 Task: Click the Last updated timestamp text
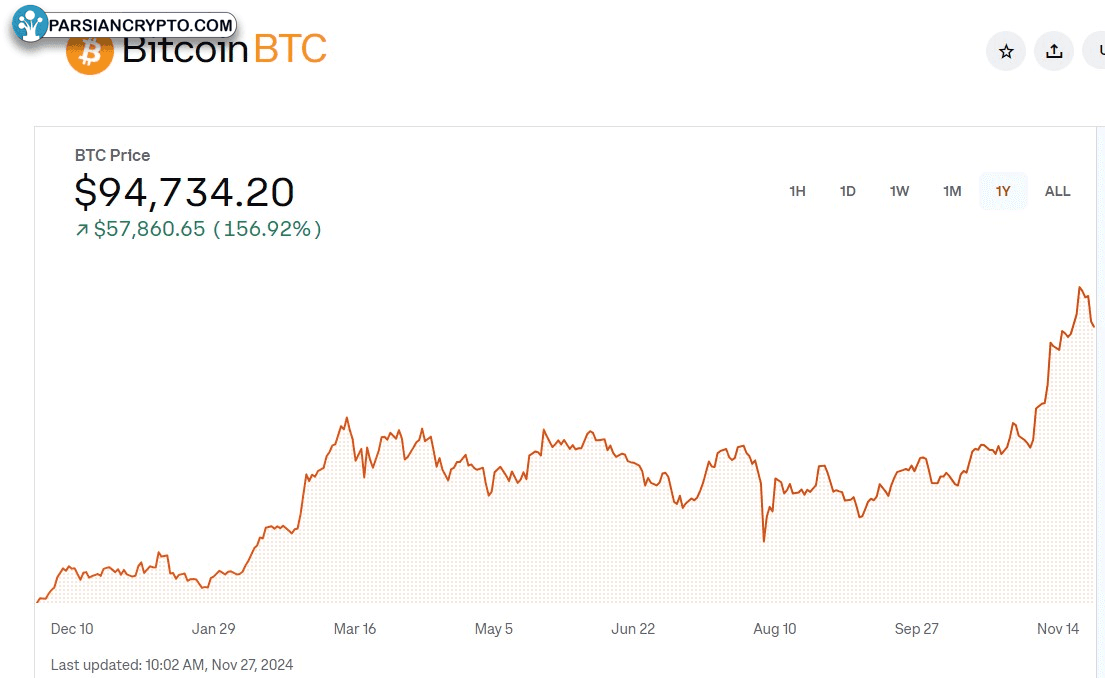[171, 665]
